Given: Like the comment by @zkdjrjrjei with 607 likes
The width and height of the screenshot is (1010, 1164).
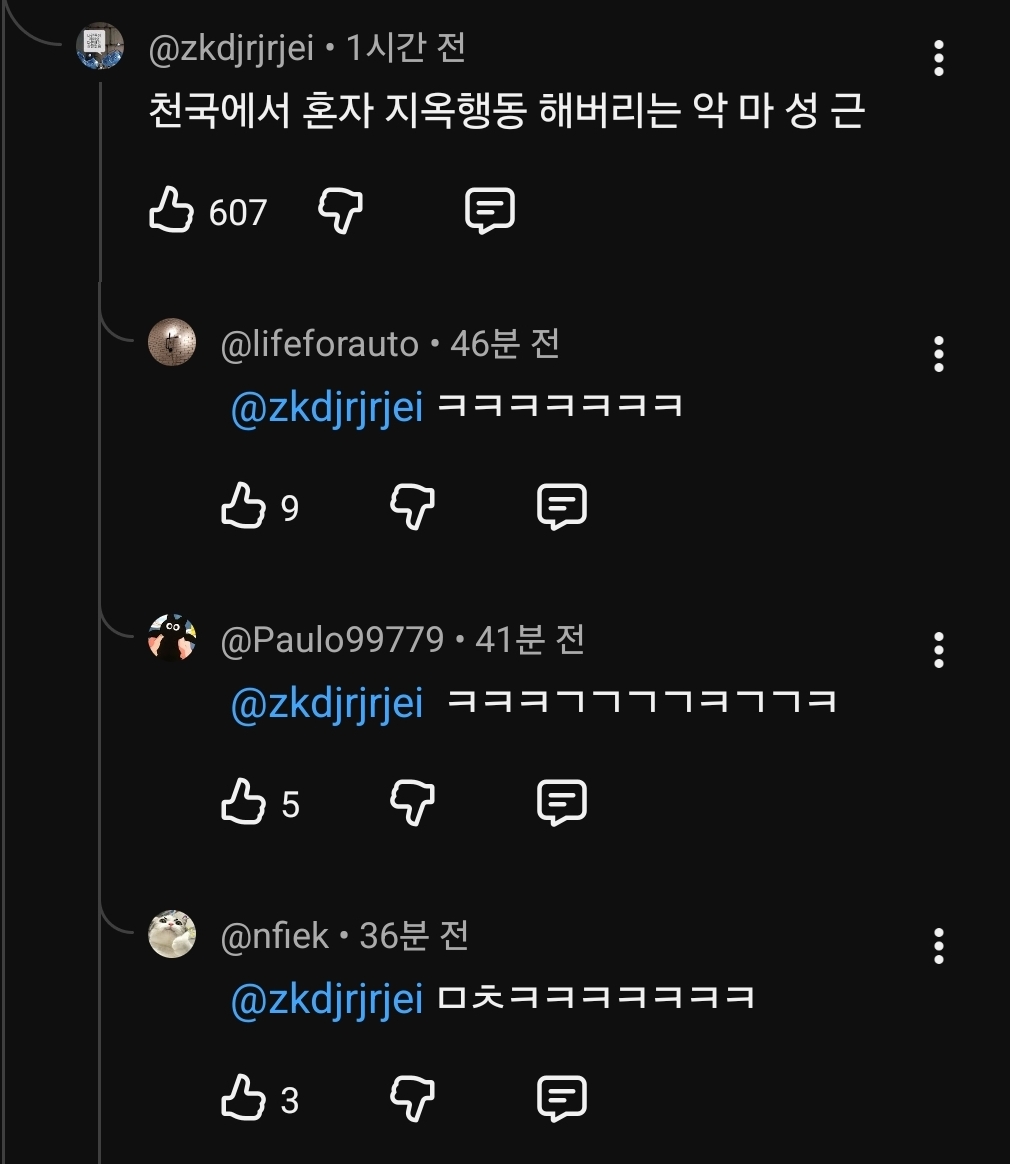Looking at the screenshot, I should (x=171, y=211).
